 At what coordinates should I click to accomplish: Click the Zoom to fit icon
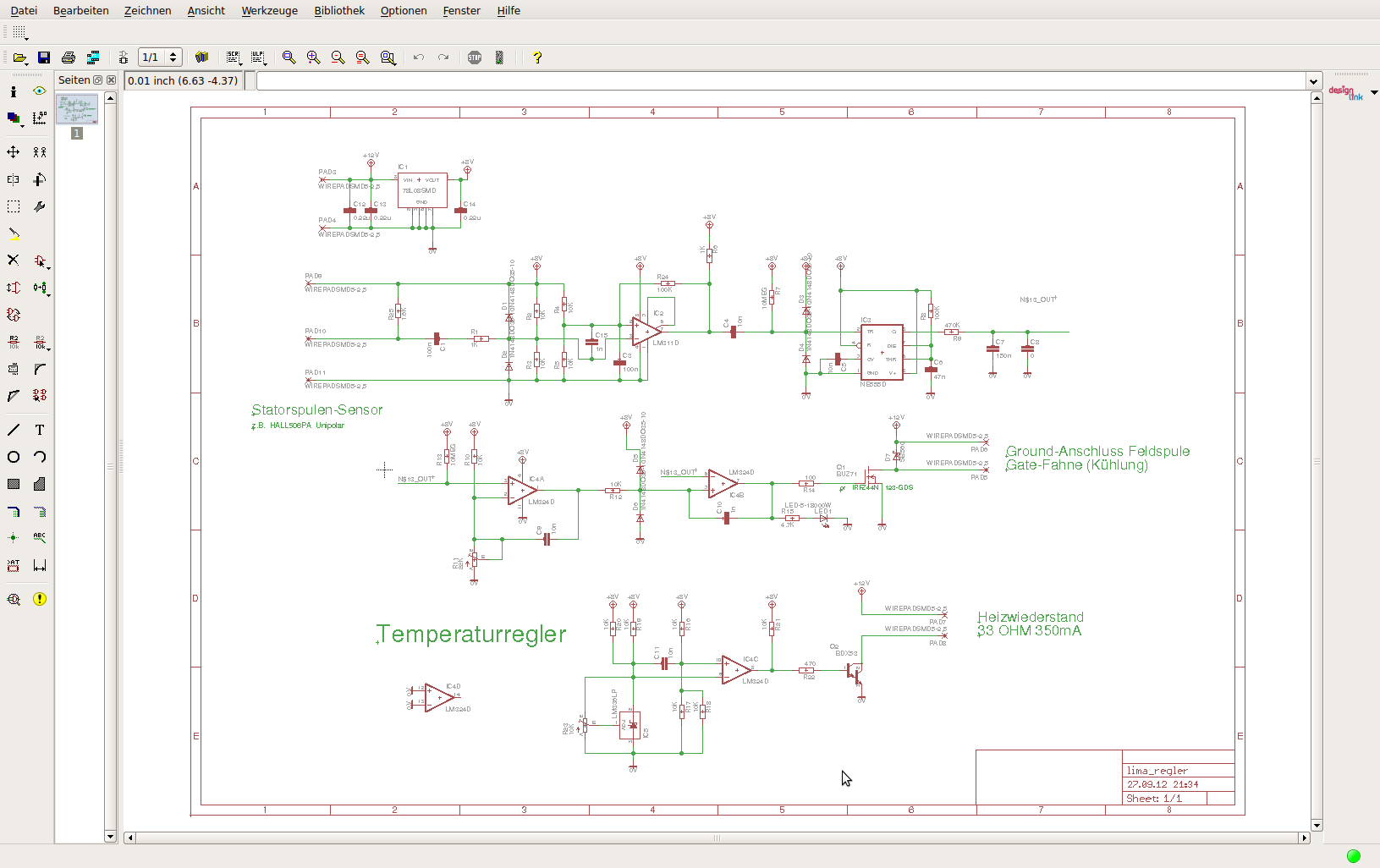click(289, 58)
